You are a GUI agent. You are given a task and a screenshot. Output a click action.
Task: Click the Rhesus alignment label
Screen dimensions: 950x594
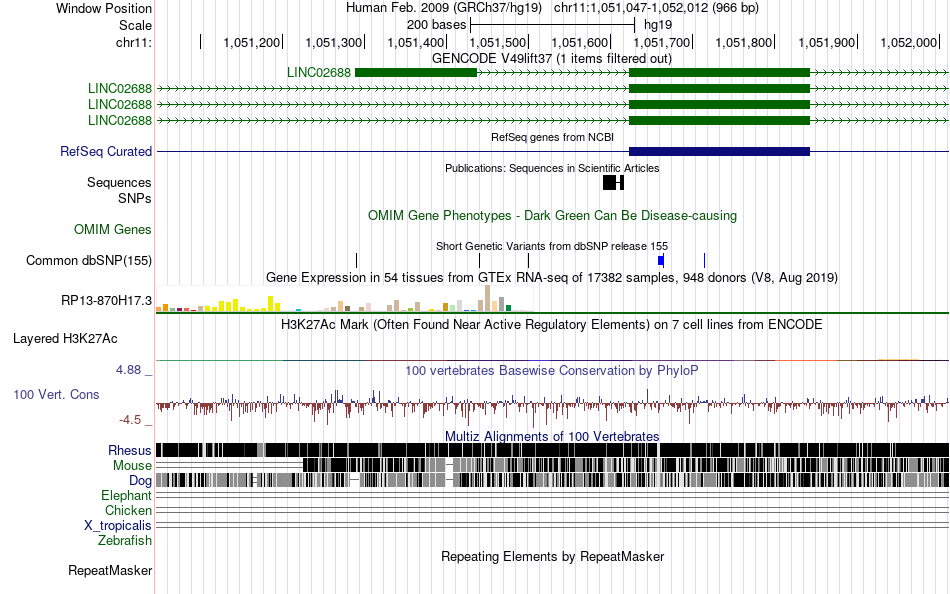click(130, 450)
